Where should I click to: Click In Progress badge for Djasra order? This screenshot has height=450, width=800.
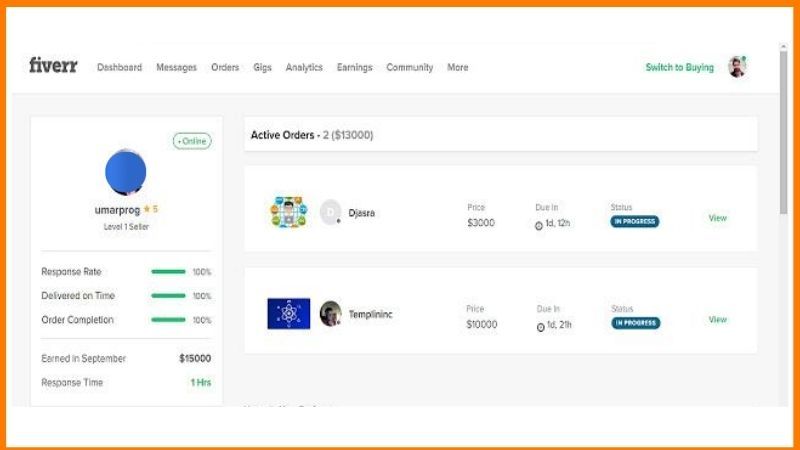pyautogui.click(x=635, y=221)
